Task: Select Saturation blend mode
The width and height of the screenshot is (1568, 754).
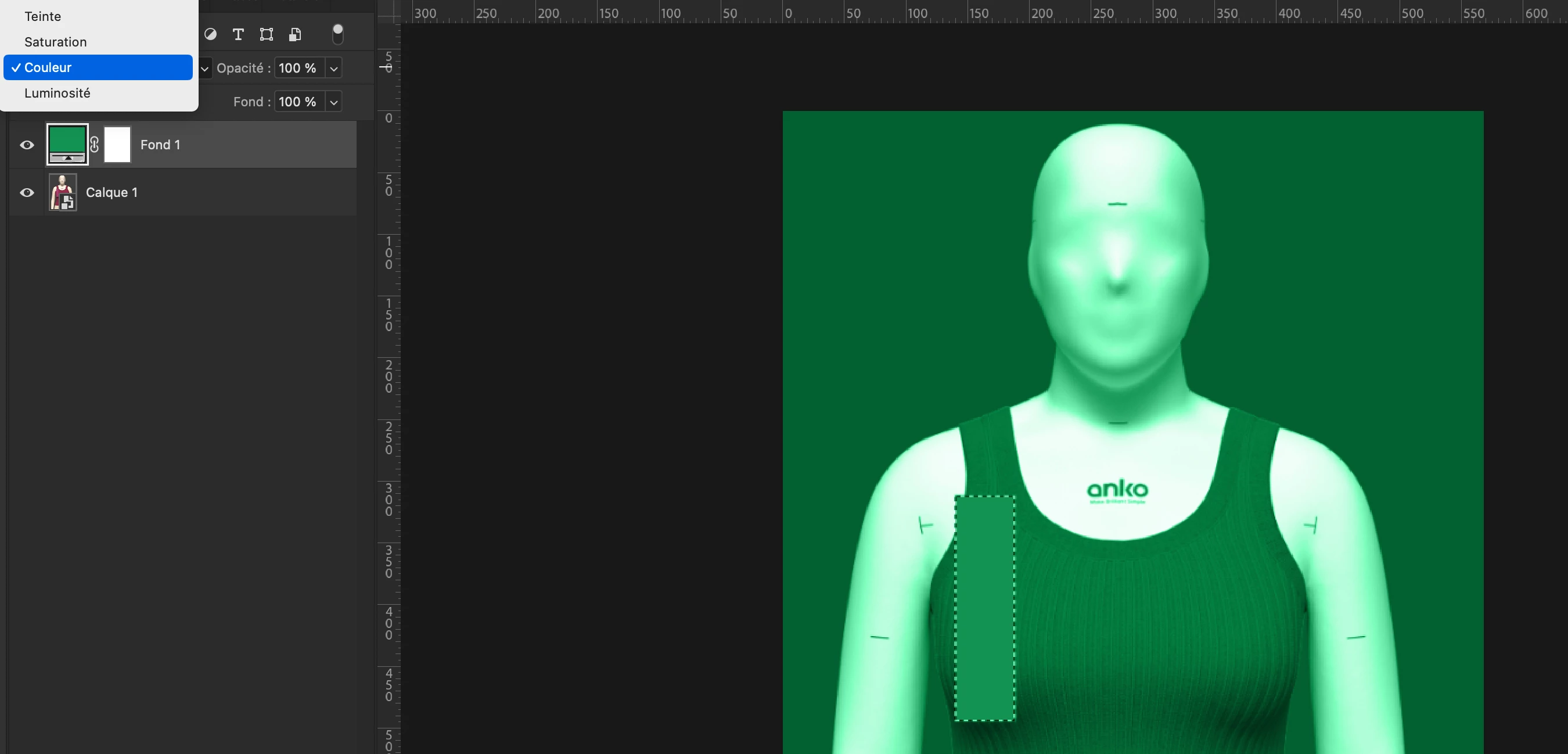Action: [55, 42]
